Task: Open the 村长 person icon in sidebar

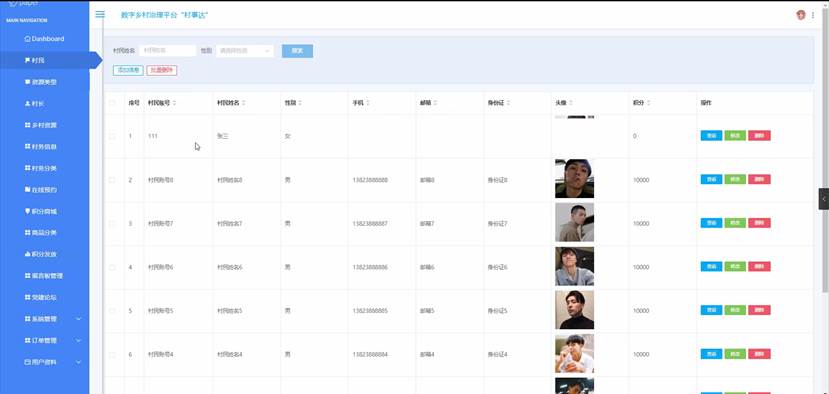Action: tap(27, 104)
